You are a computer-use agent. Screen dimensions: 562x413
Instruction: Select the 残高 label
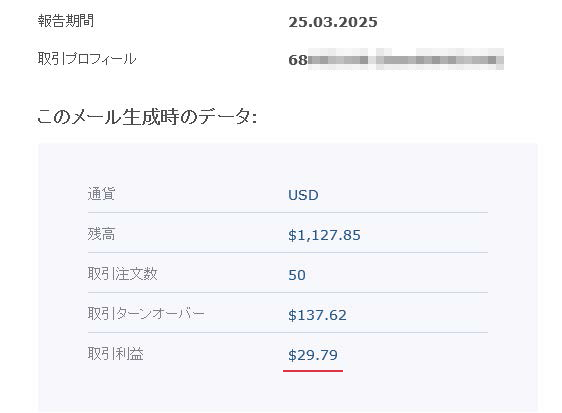click(x=101, y=234)
